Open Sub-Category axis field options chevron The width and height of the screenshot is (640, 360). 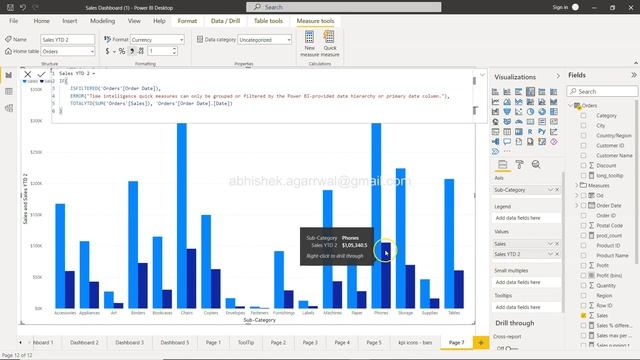click(550, 190)
